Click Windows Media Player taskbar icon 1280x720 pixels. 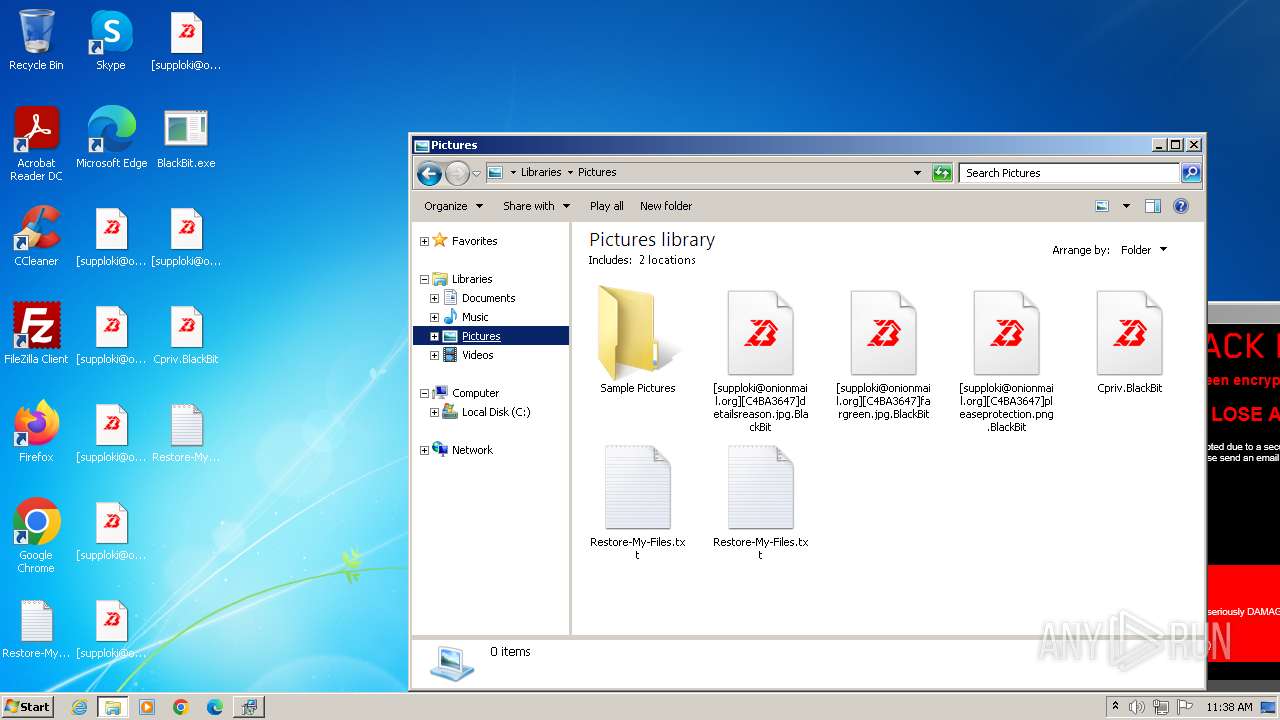(x=147, y=707)
